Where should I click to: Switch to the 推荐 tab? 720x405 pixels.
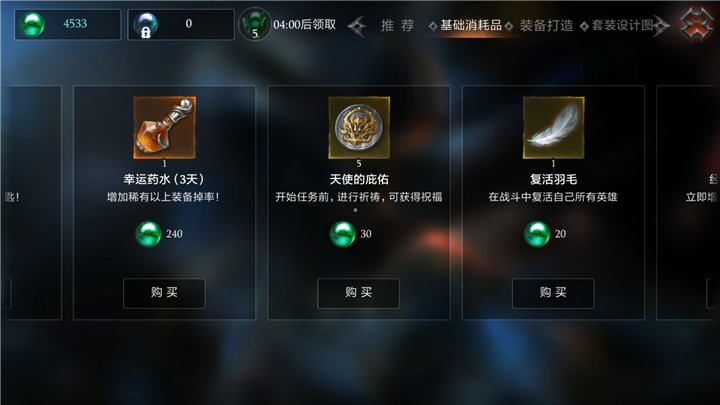pos(397,25)
